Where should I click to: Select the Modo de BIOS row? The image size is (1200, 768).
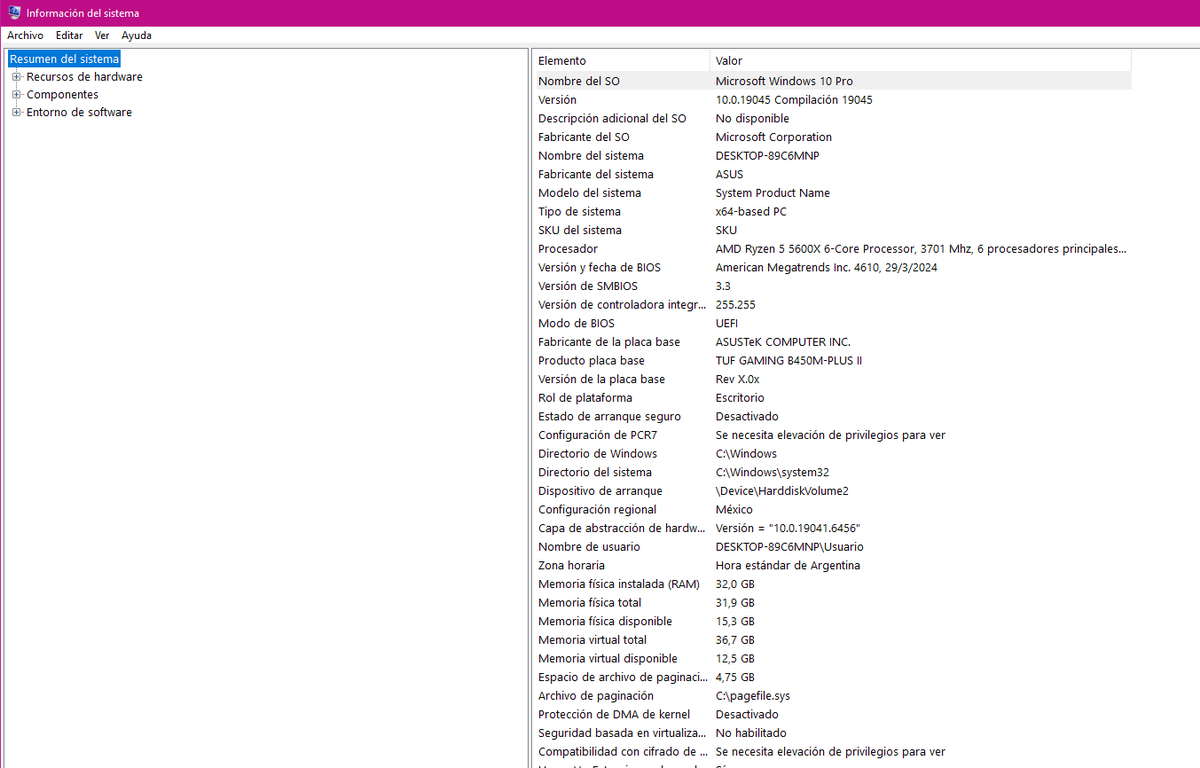click(832, 324)
